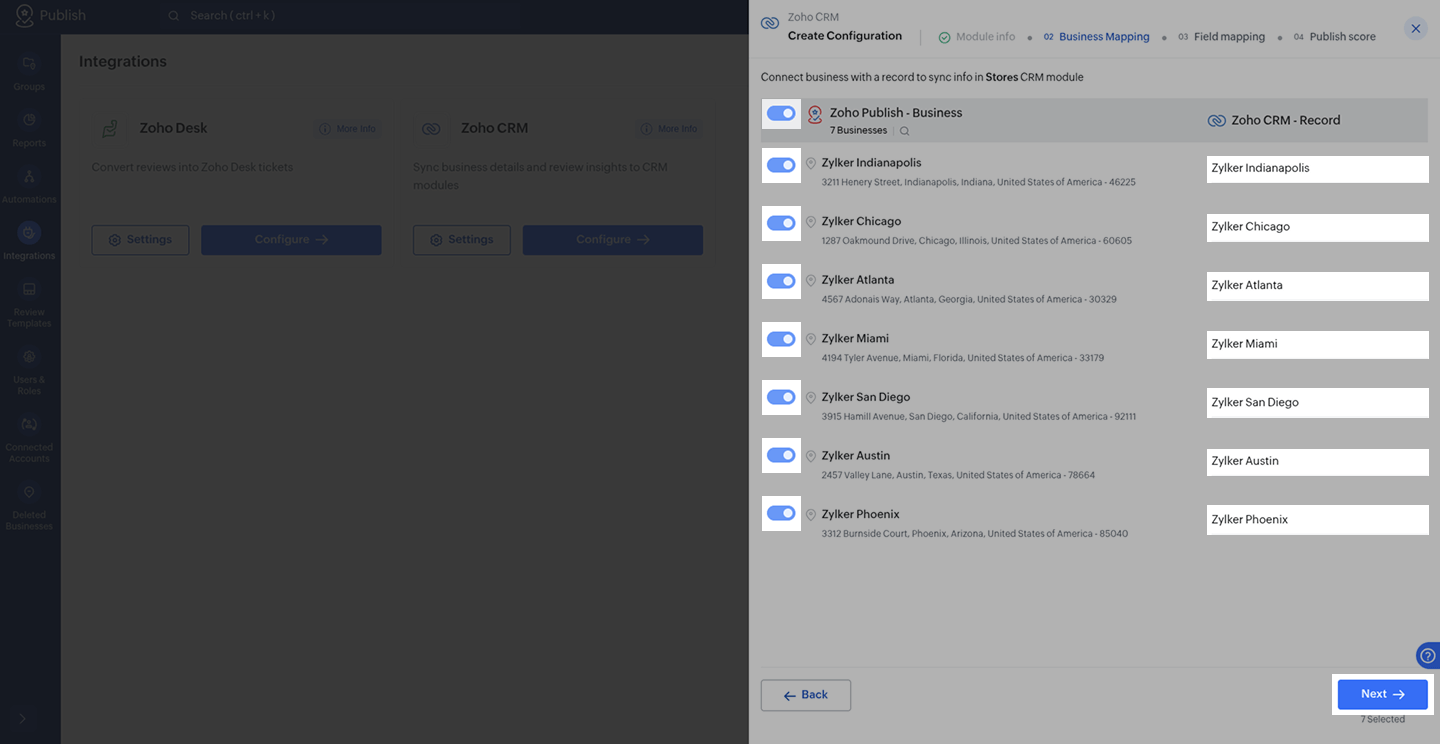Click the Zoho Publish - Business header icon
The image size is (1440, 744).
pos(815,115)
